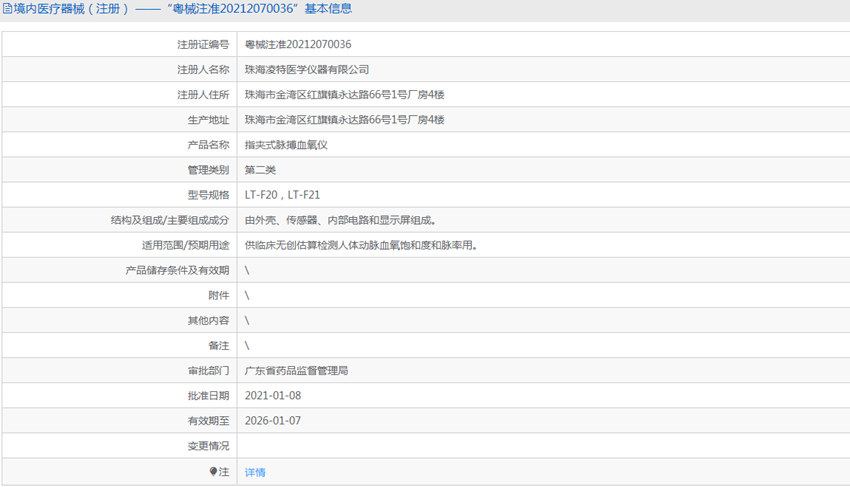
Task: Select the product name 指夹式脉搏血氧仪
Action: pyautogui.click(x=286, y=145)
